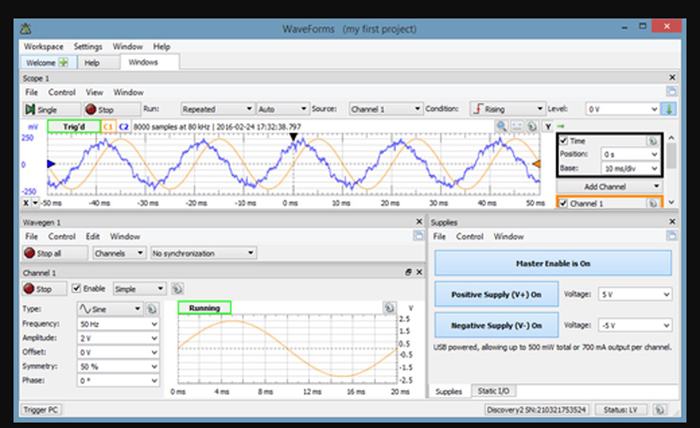Image resolution: width=700 pixels, height=428 pixels.
Task: Open plot options gear beside the Y button
Action: [x=532, y=126]
